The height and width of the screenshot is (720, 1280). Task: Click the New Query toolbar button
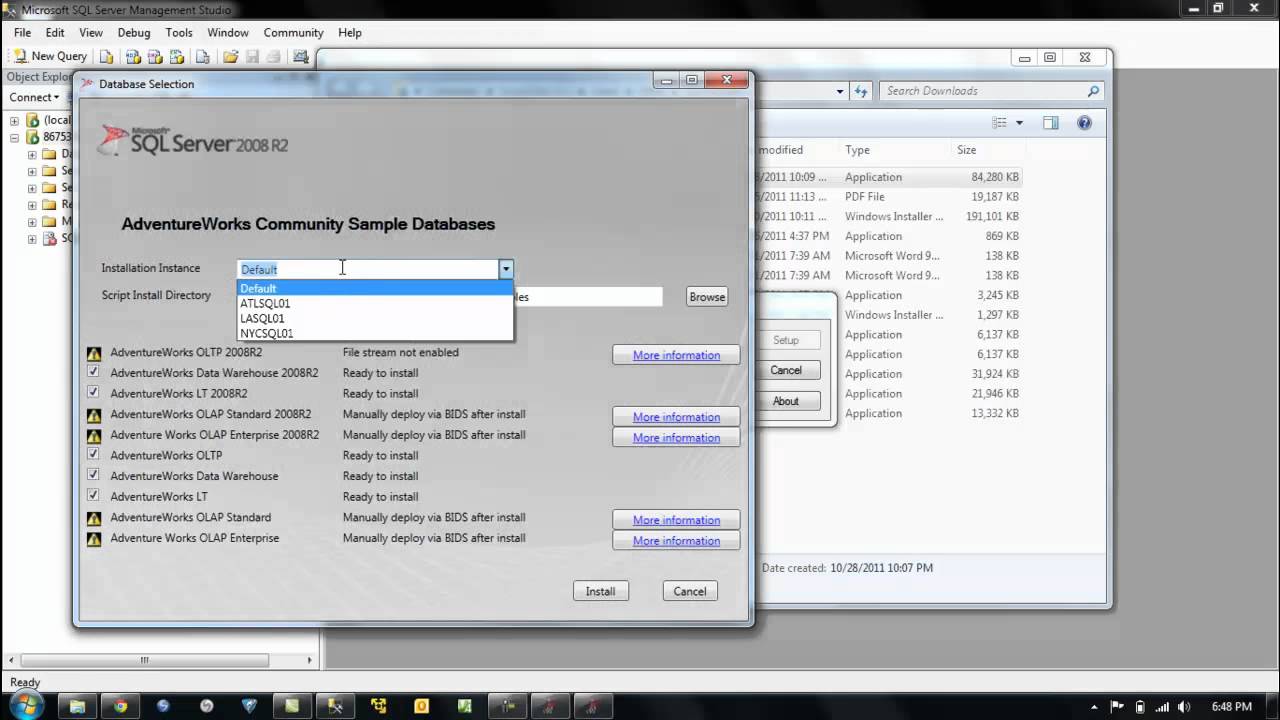(x=50, y=57)
